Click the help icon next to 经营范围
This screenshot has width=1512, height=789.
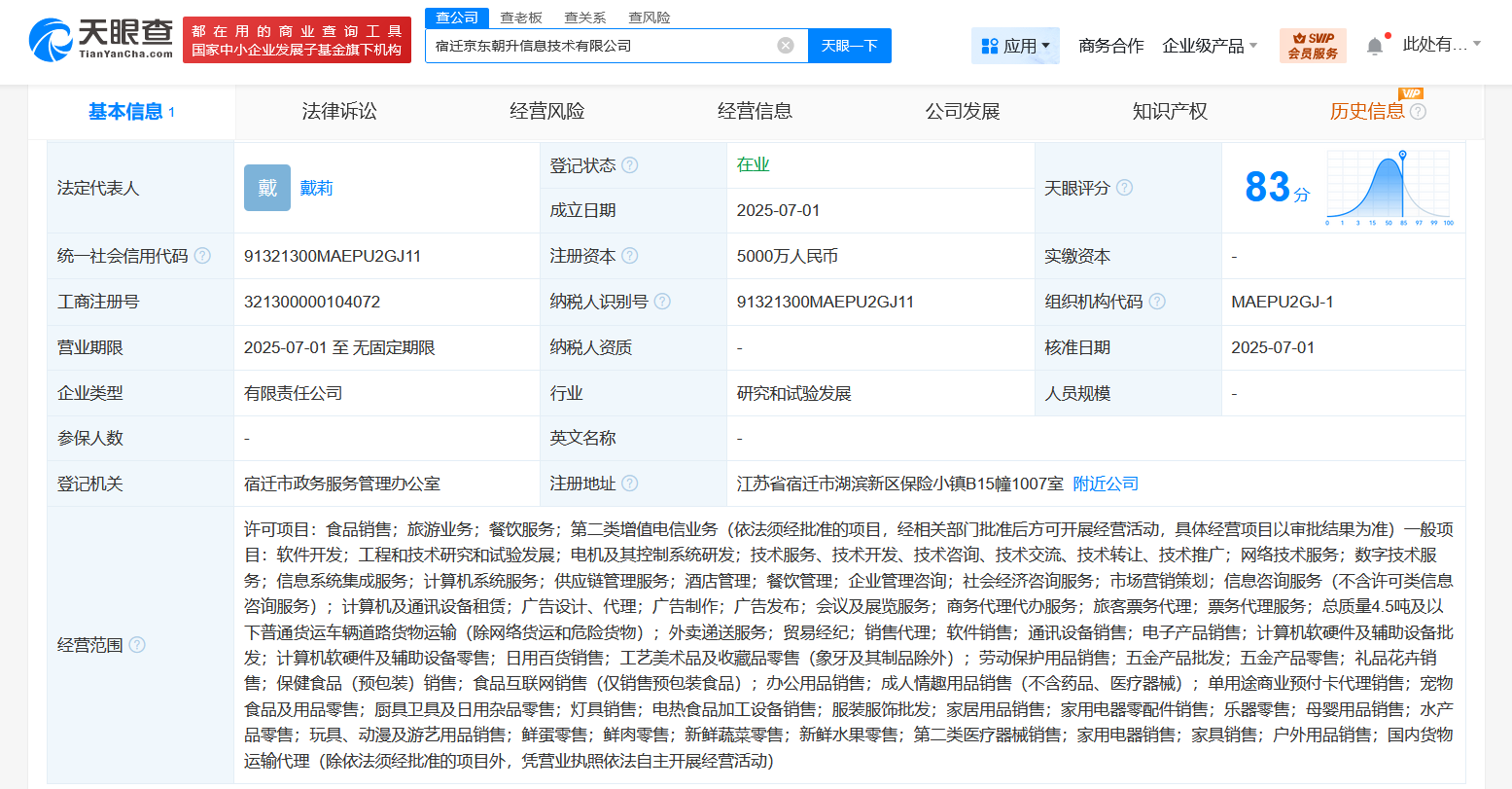click(x=137, y=645)
